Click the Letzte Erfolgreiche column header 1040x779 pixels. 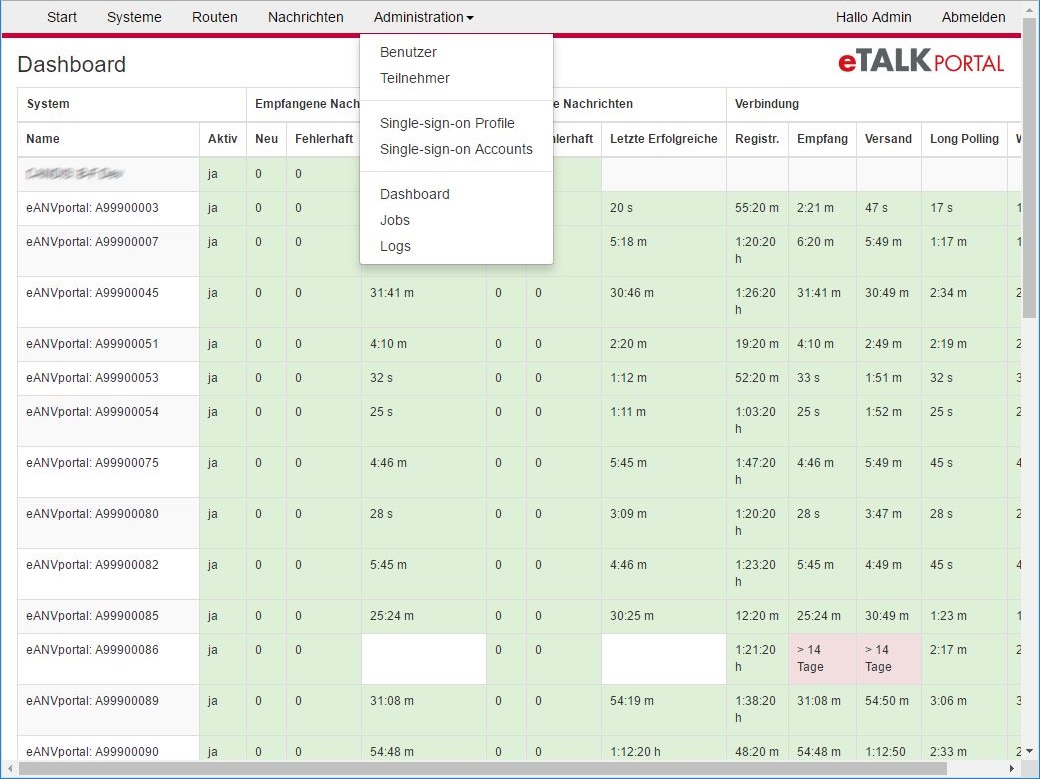pos(663,139)
